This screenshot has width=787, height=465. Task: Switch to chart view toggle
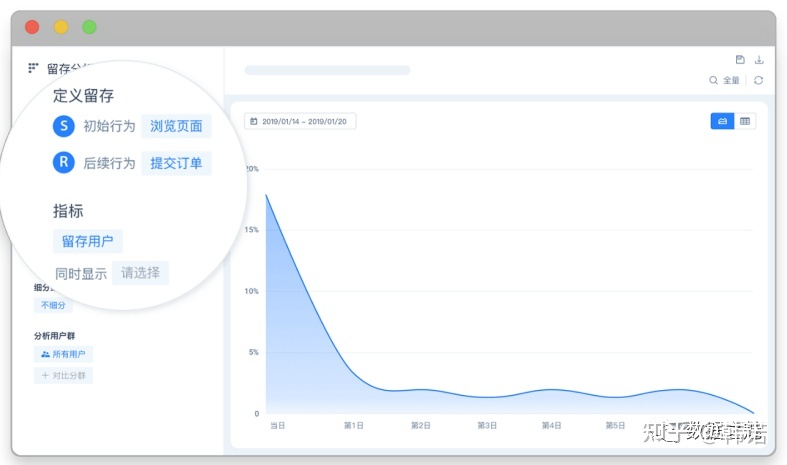722,121
